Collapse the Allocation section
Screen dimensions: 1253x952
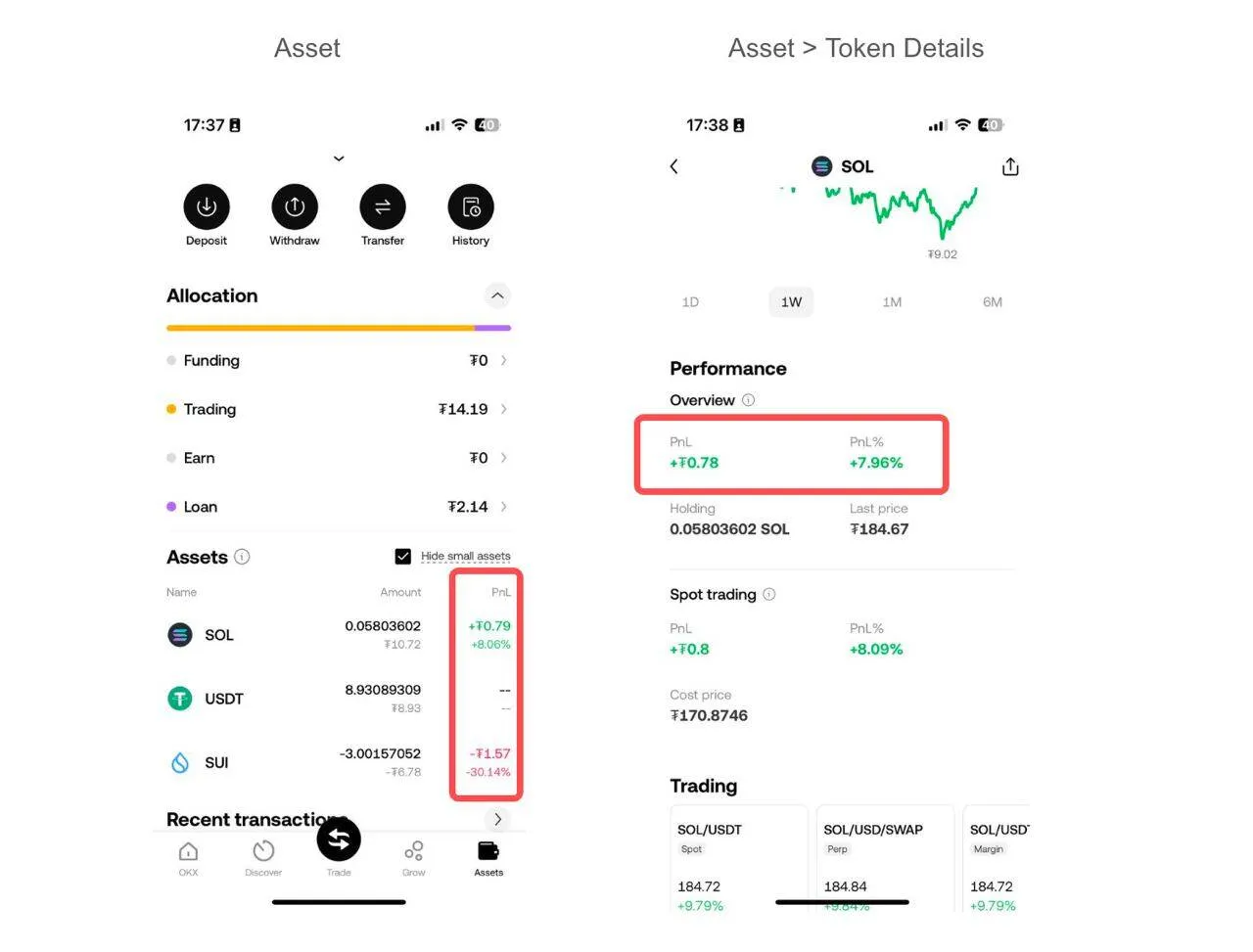[497, 295]
